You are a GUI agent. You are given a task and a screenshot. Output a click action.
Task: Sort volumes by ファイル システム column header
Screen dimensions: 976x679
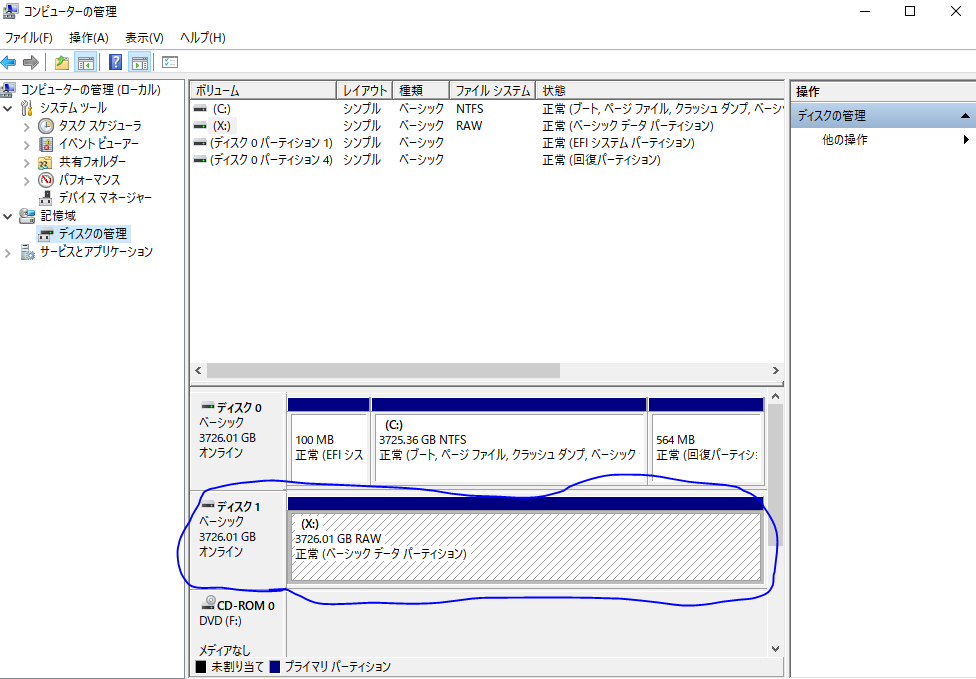point(491,90)
